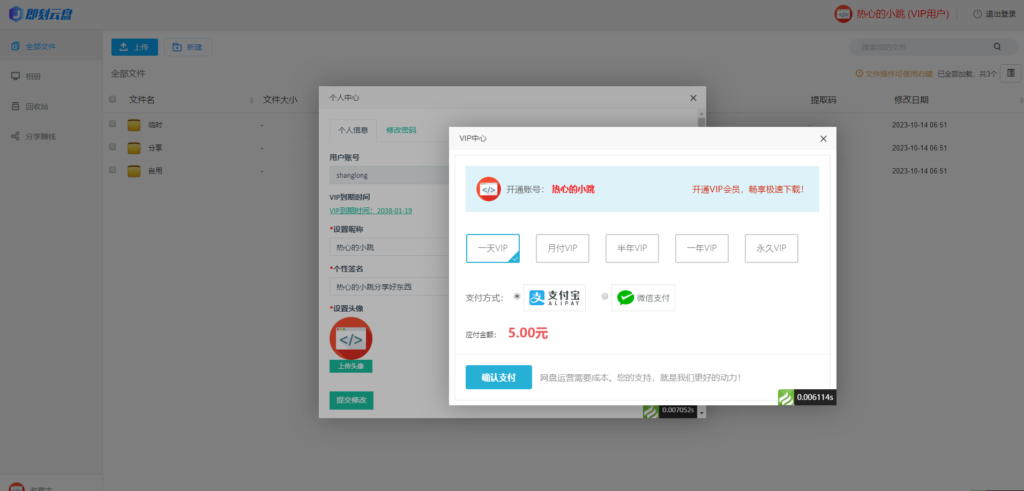Click the avatar icon in VIP中心 banner
Image resolution: width=1024 pixels, height=491 pixels.
488,189
